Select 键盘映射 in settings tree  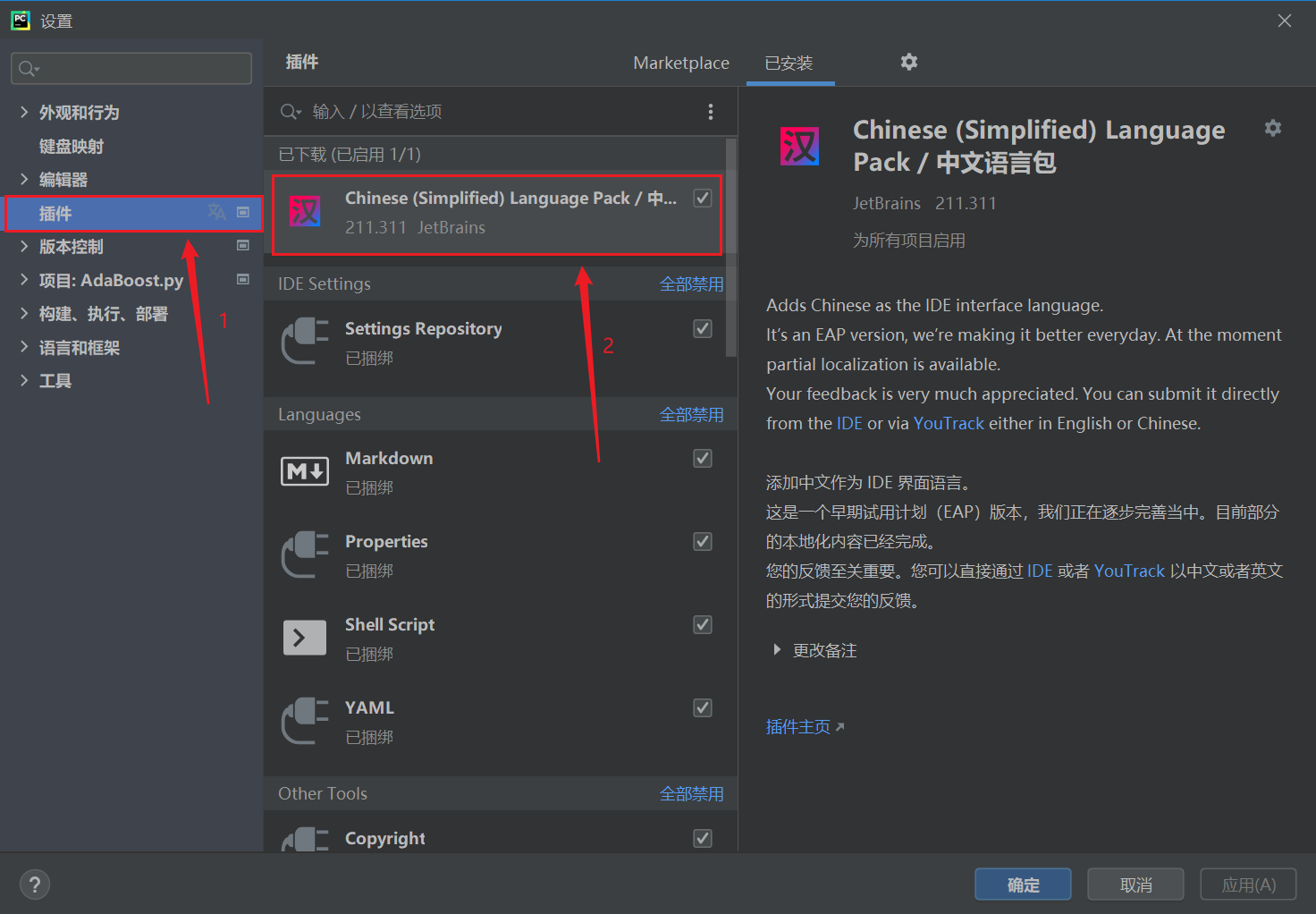click(x=72, y=146)
